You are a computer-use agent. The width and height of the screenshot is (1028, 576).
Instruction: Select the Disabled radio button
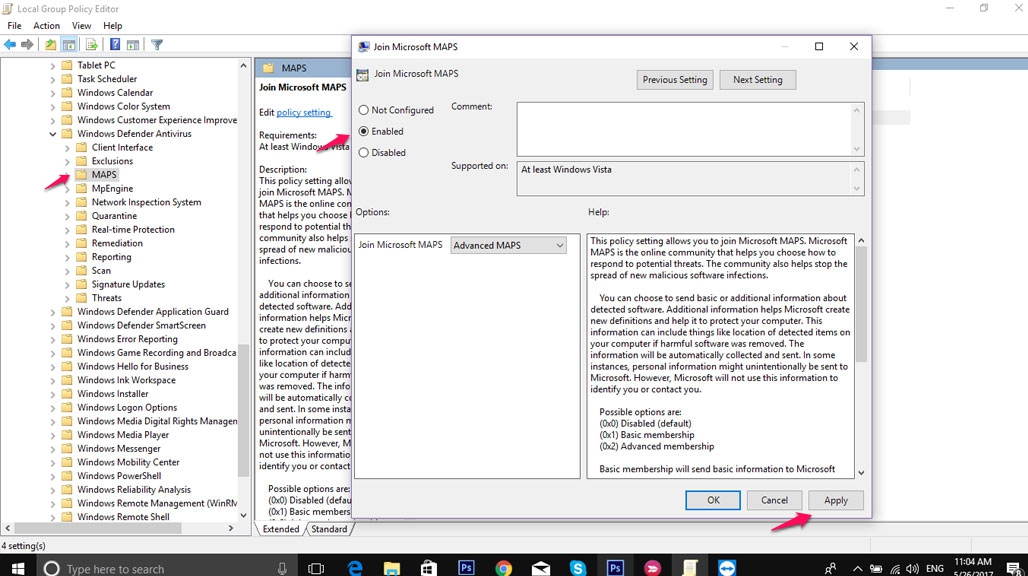coord(363,152)
